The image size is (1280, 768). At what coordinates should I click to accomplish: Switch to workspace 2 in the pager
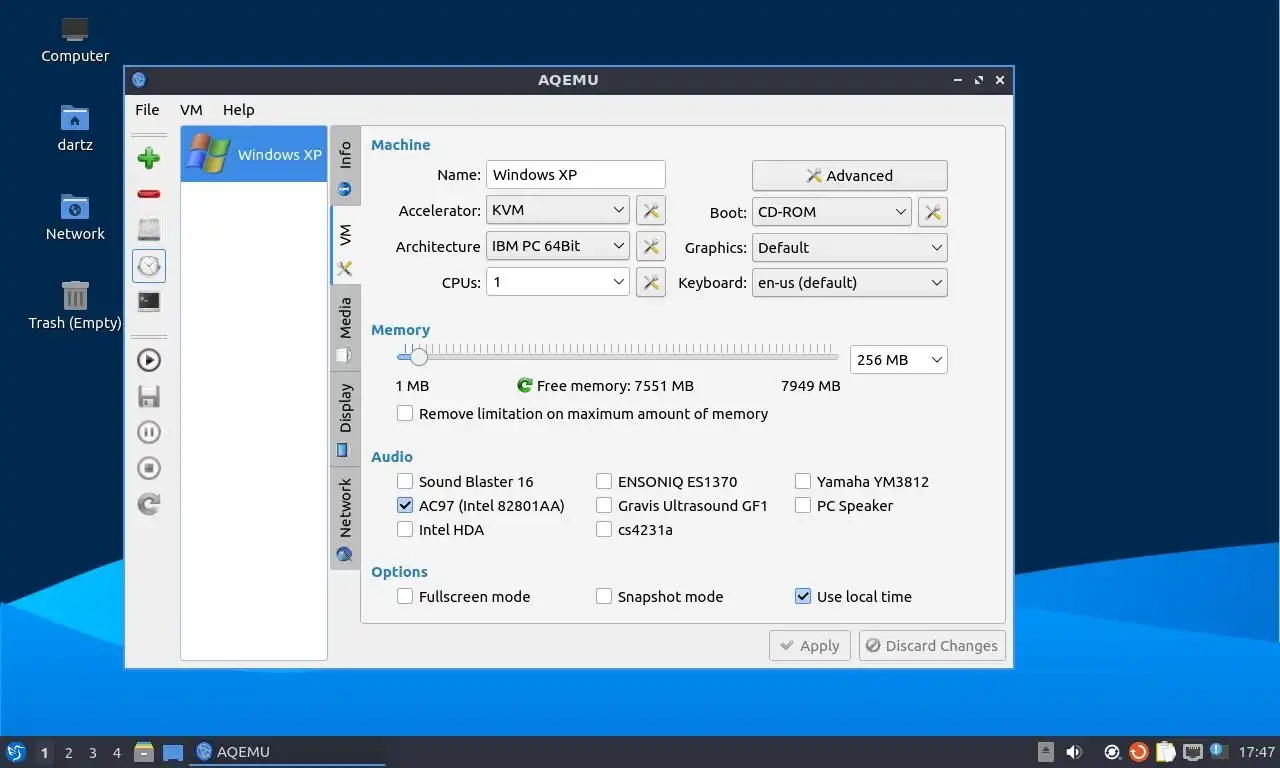pos(68,753)
